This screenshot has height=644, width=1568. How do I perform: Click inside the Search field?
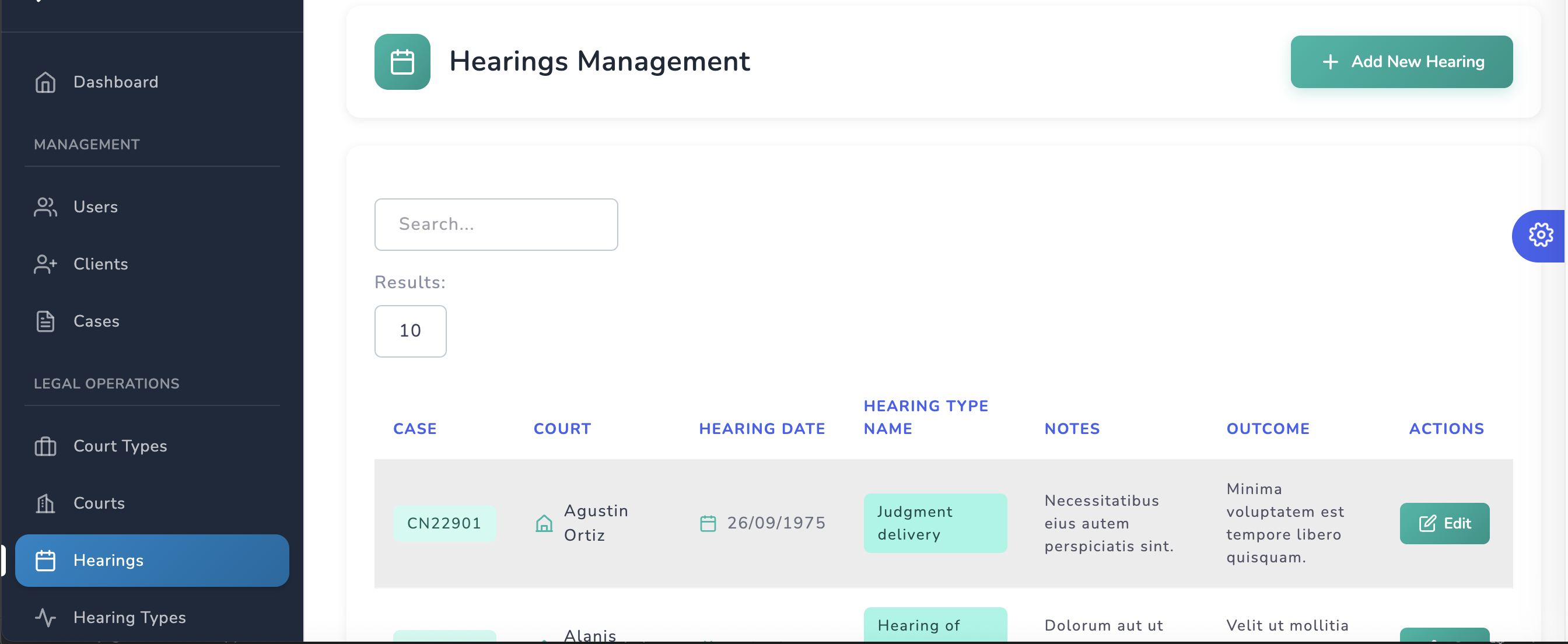496,224
